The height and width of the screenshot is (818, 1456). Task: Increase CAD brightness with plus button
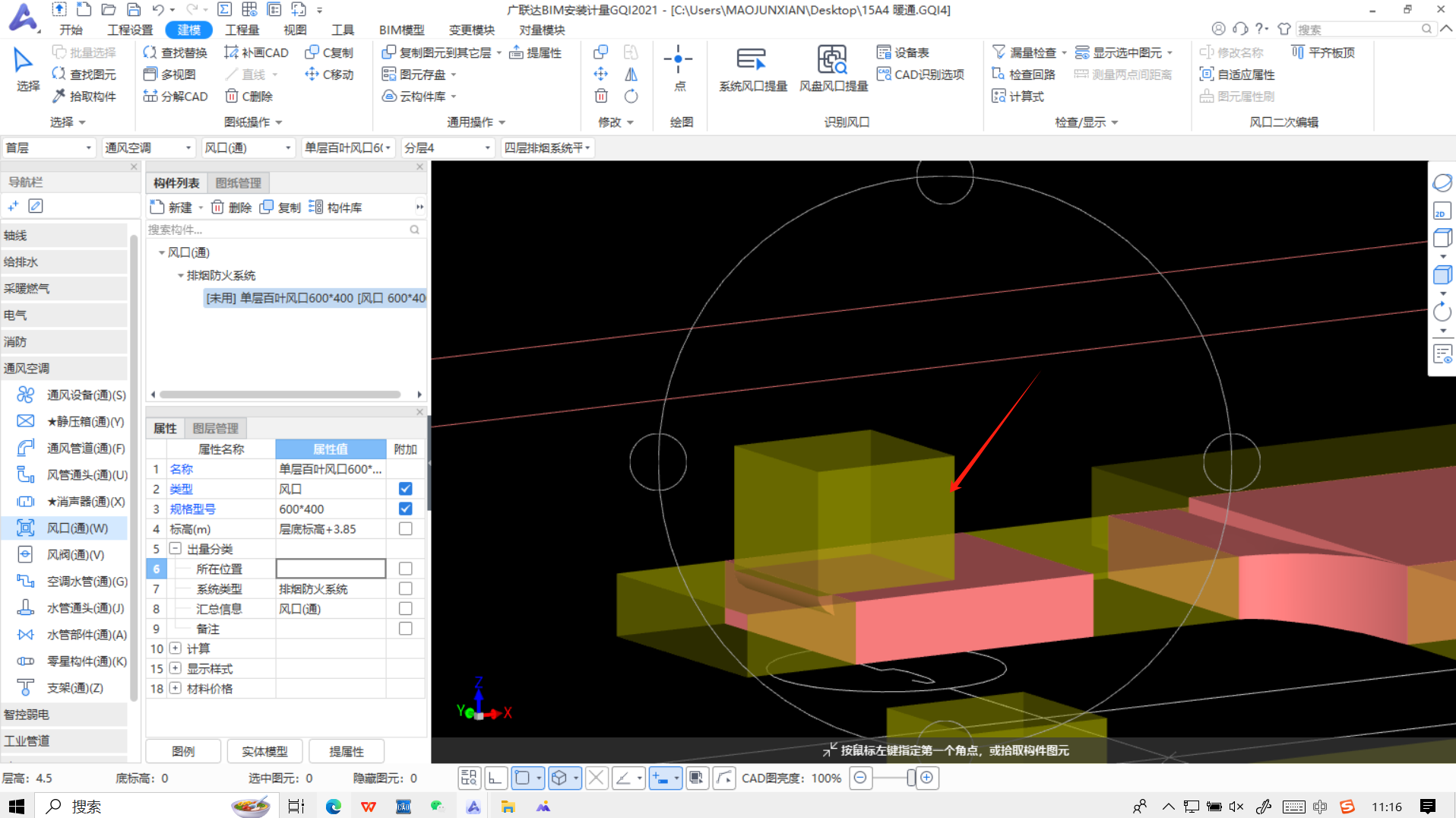(926, 778)
